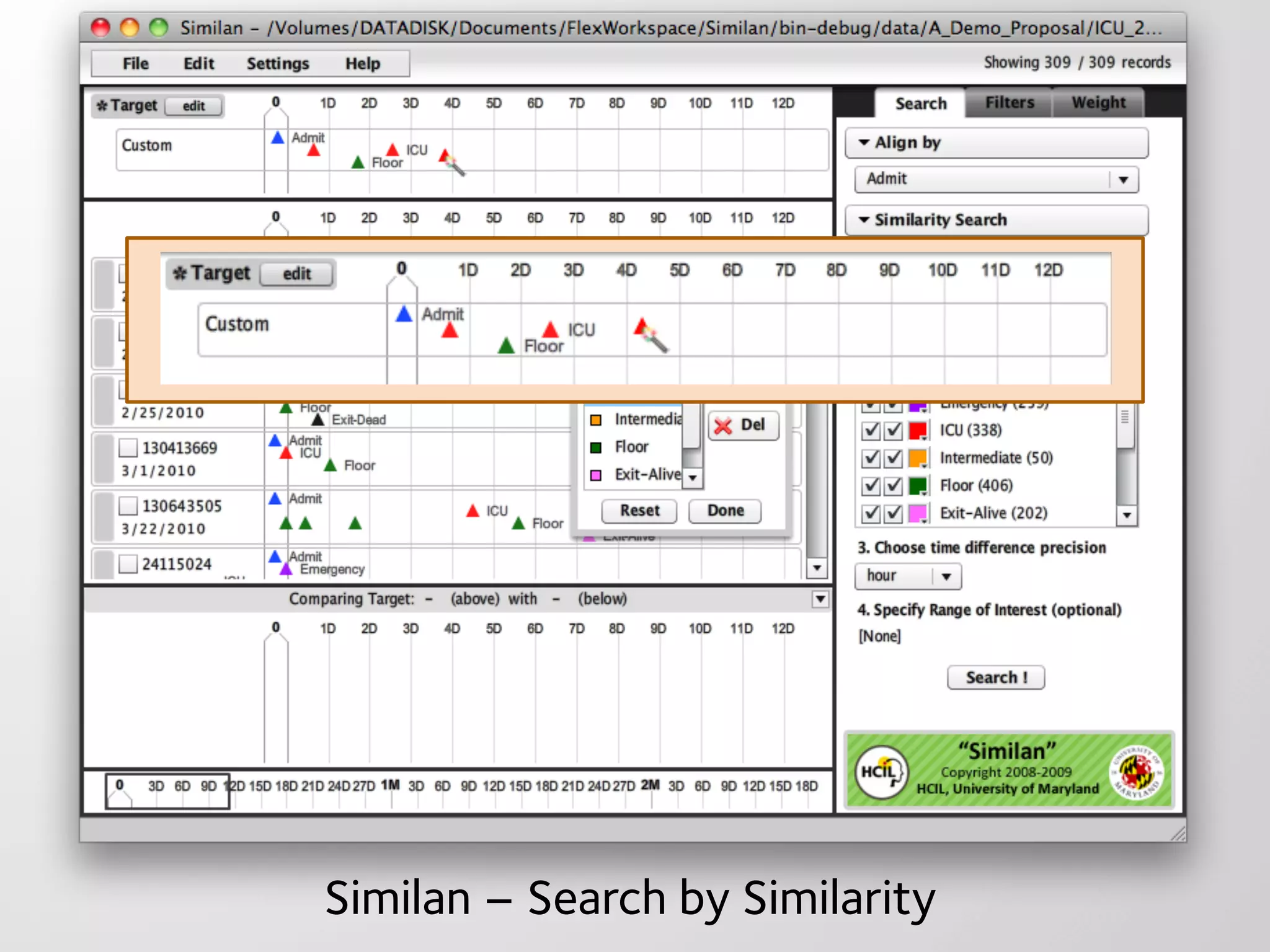
Task: Open the Settings menu
Action: 278,63
